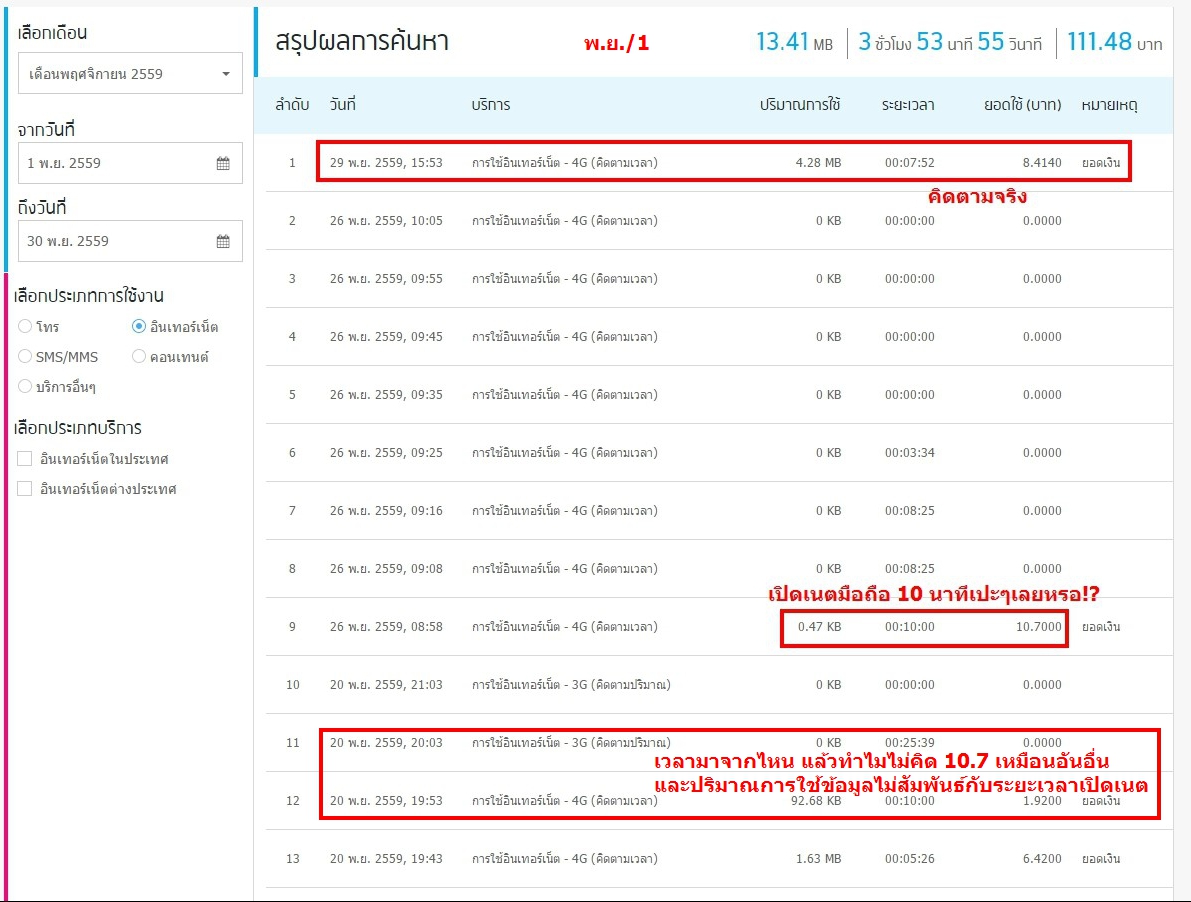Click the ระยะเวลา column header
1191x902 pixels.
pyautogui.click(x=908, y=105)
